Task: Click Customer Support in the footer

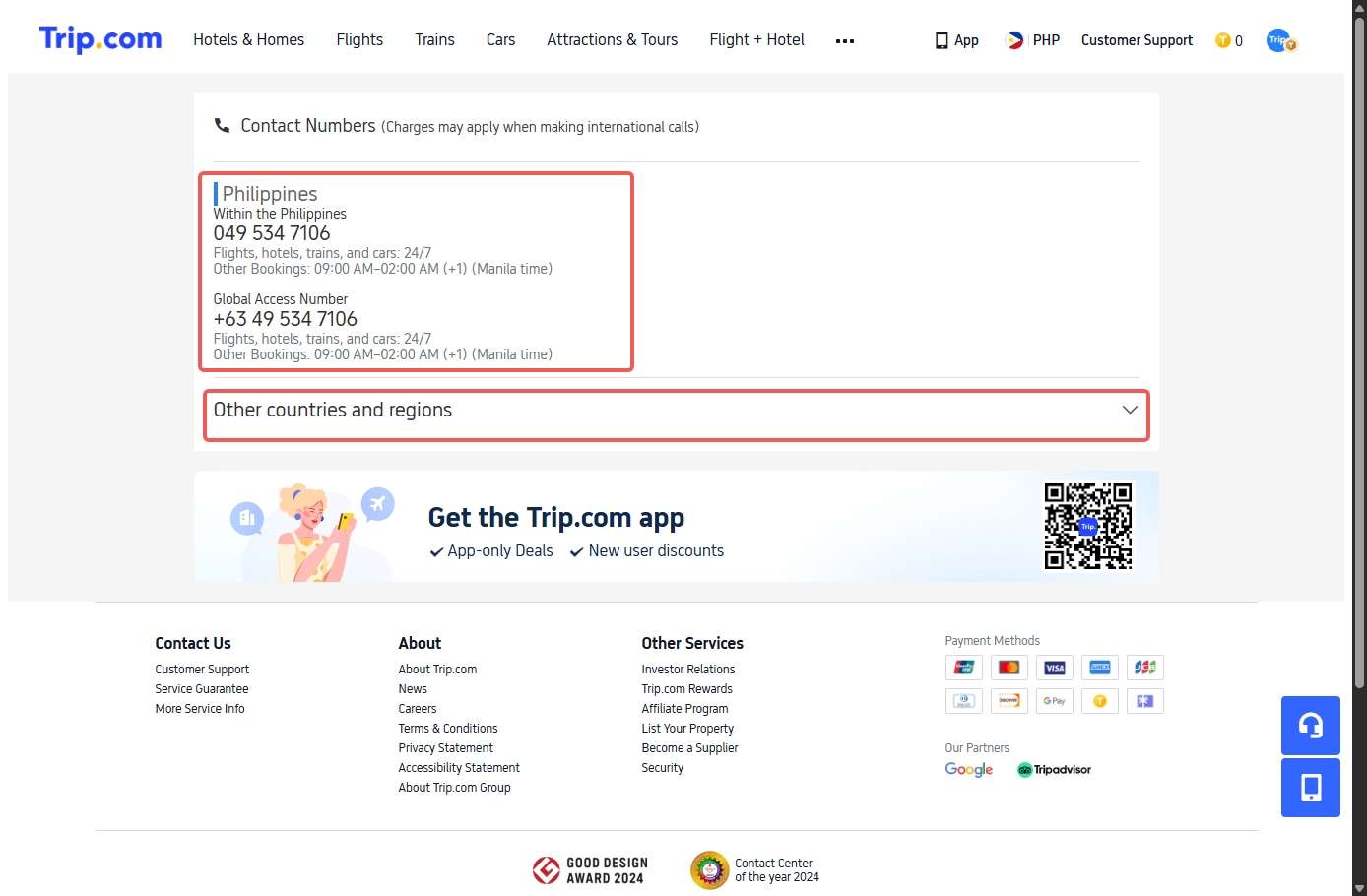Action: (202, 669)
